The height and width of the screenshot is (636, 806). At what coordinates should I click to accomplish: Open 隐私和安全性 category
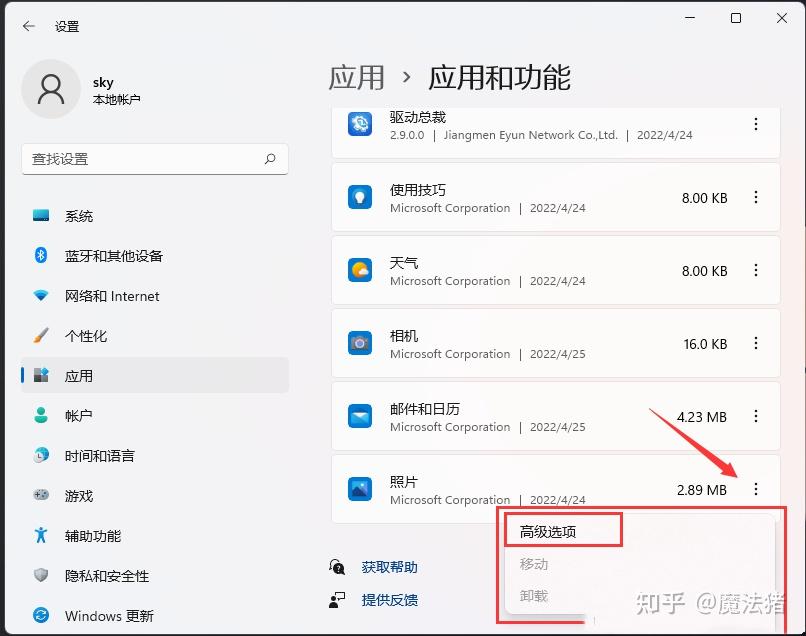coord(155,576)
